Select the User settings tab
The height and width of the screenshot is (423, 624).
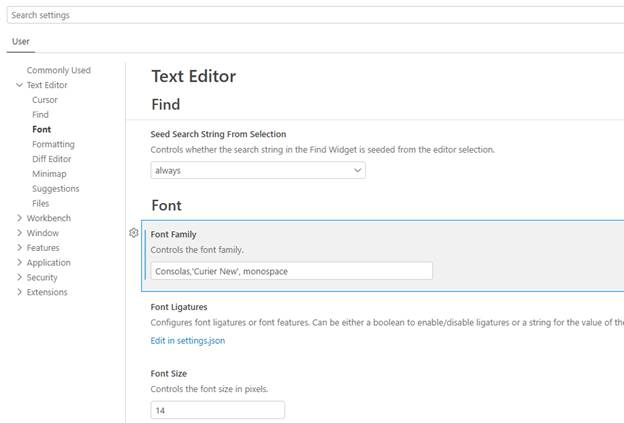[x=21, y=42]
